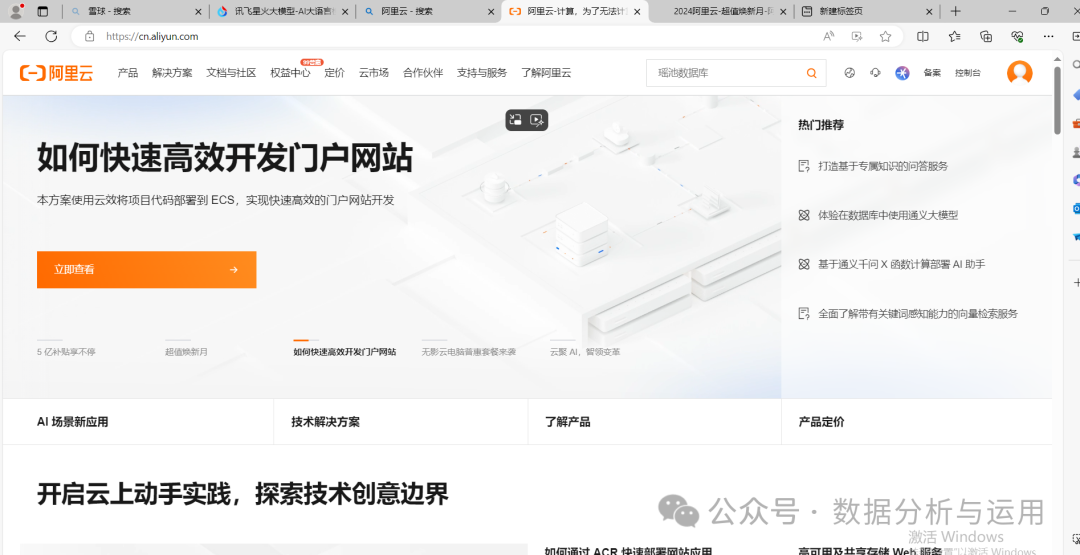Open 基于通义千问 X 函数计算部署 AI 助手
Viewport: 1080px width, 555px height.
click(x=902, y=264)
